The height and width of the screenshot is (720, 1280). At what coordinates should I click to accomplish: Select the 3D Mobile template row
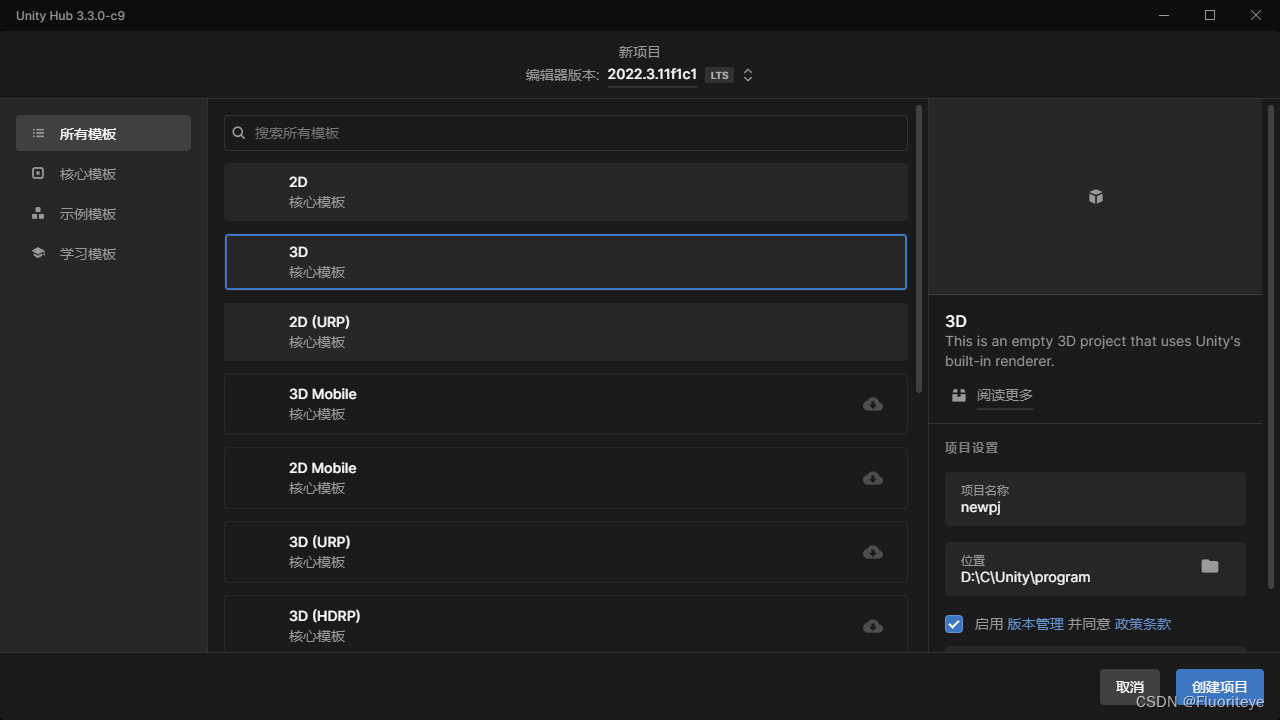(x=566, y=404)
